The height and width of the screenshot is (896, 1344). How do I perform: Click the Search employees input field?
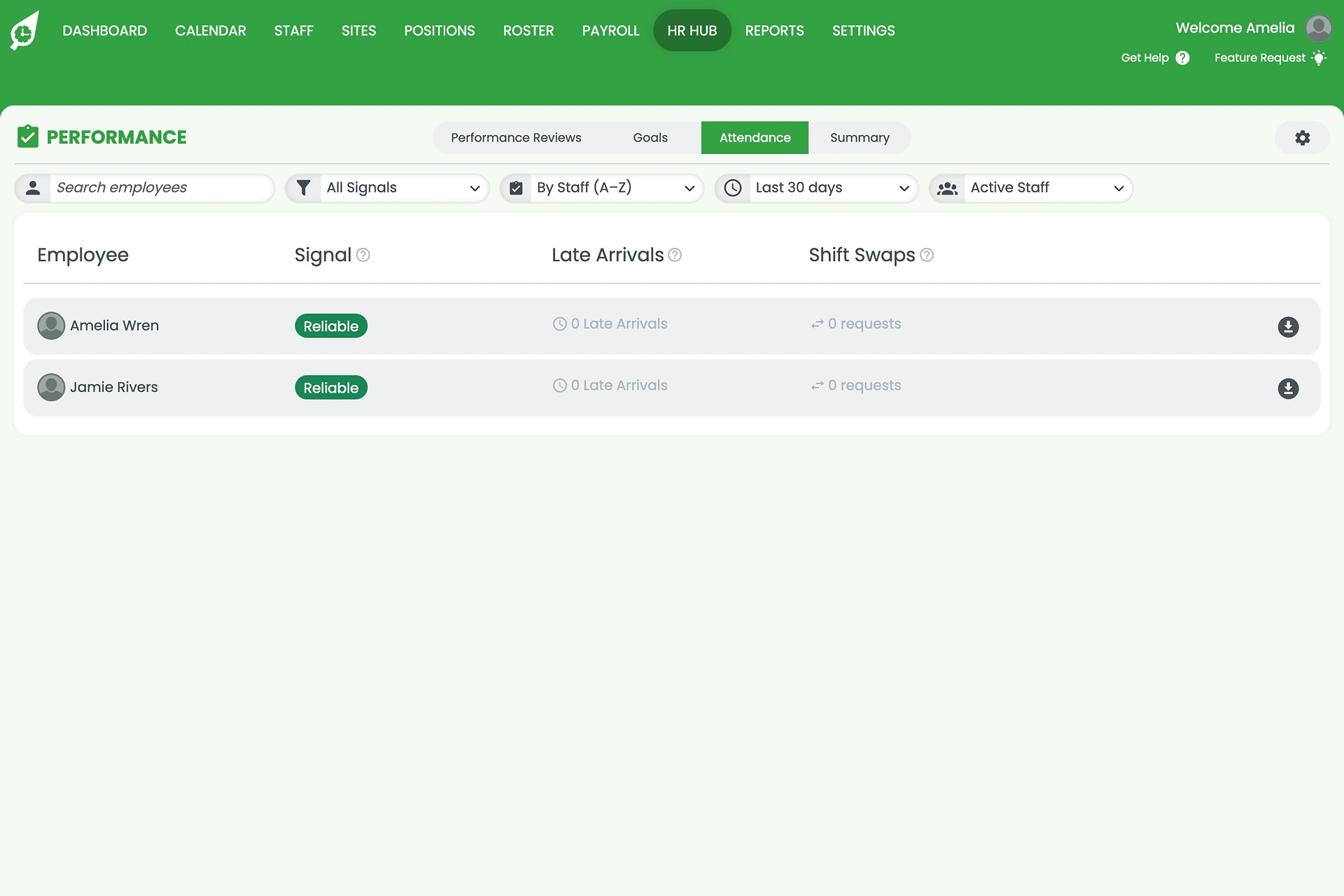click(x=144, y=188)
